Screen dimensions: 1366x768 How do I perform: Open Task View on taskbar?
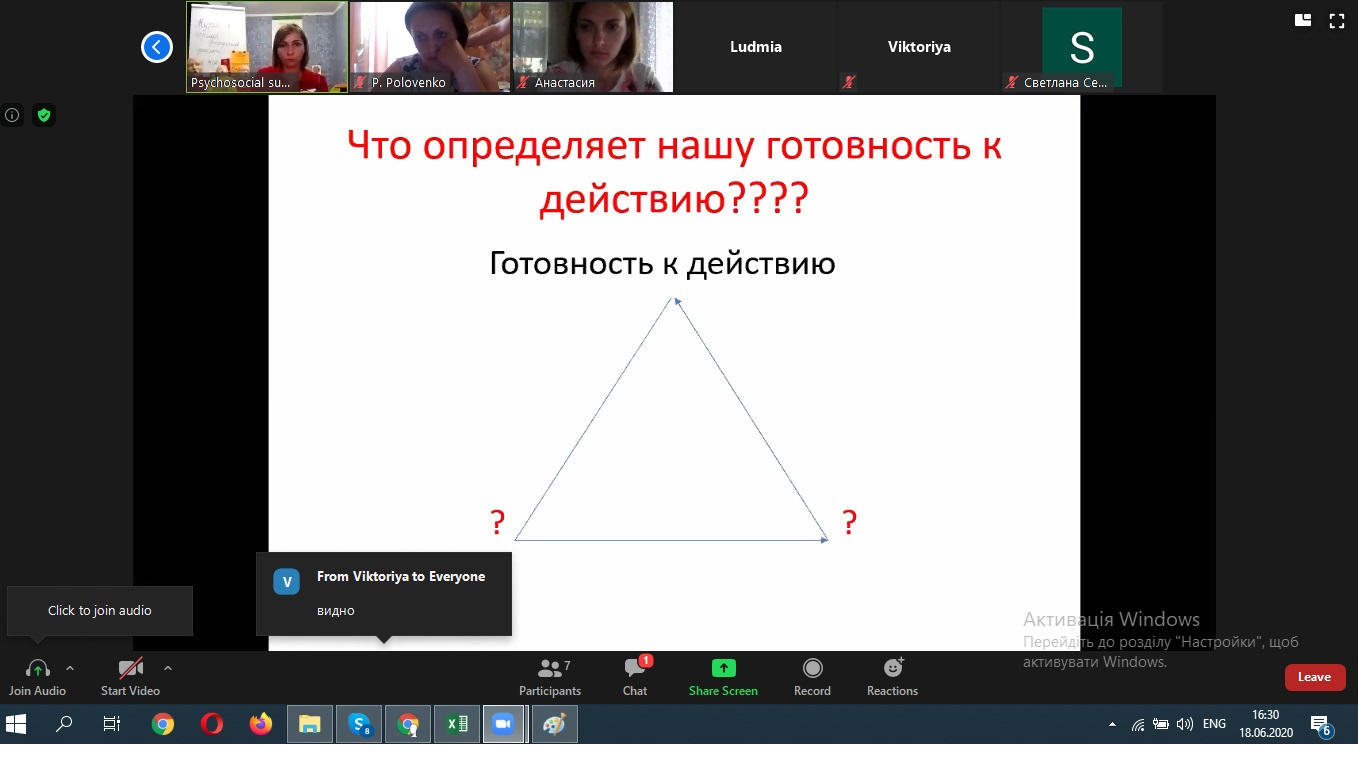[x=112, y=724]
